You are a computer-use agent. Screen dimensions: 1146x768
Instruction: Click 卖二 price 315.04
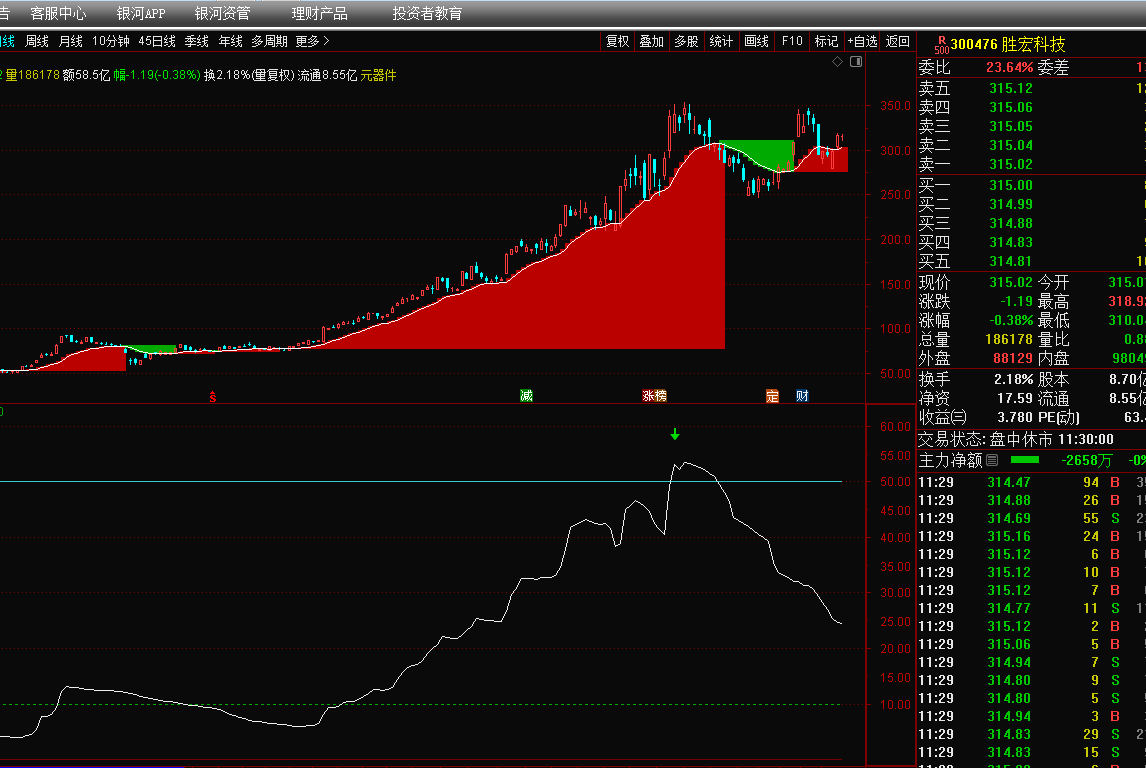coord(1011,145)
